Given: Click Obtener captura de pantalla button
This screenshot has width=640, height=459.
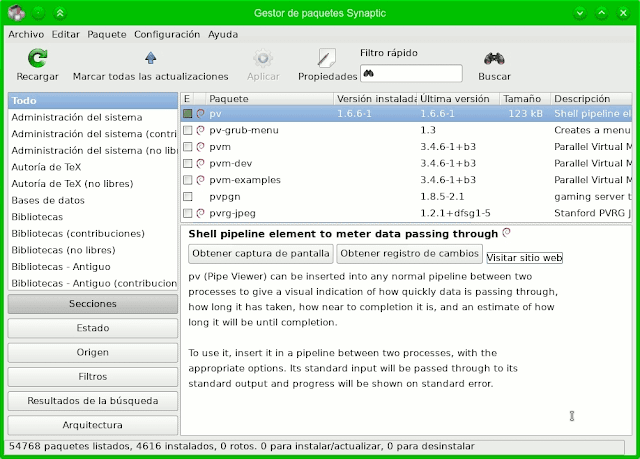Looking at the screenshot, I should click(261, 253).
